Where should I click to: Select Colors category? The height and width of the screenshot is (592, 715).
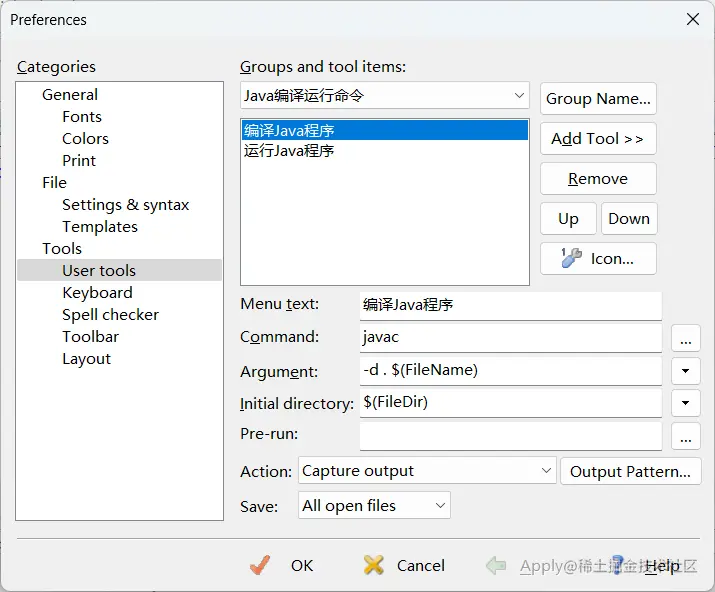[85, 139]
